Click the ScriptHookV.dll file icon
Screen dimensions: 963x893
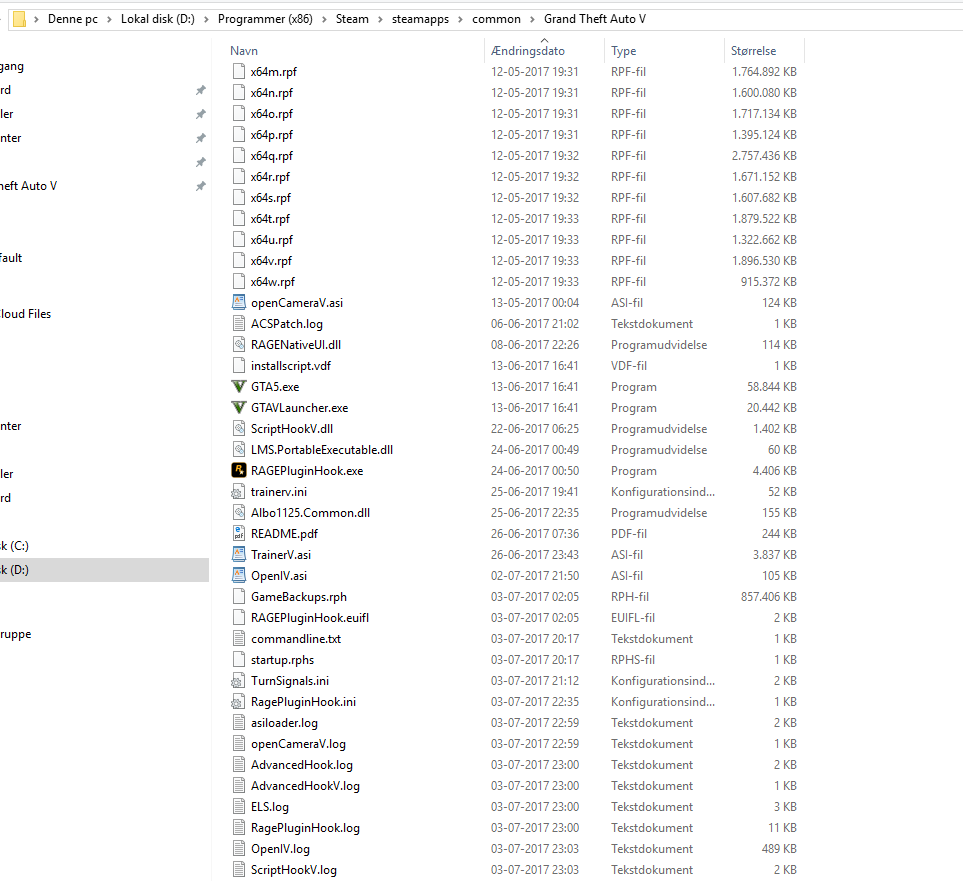coord(239,429)
